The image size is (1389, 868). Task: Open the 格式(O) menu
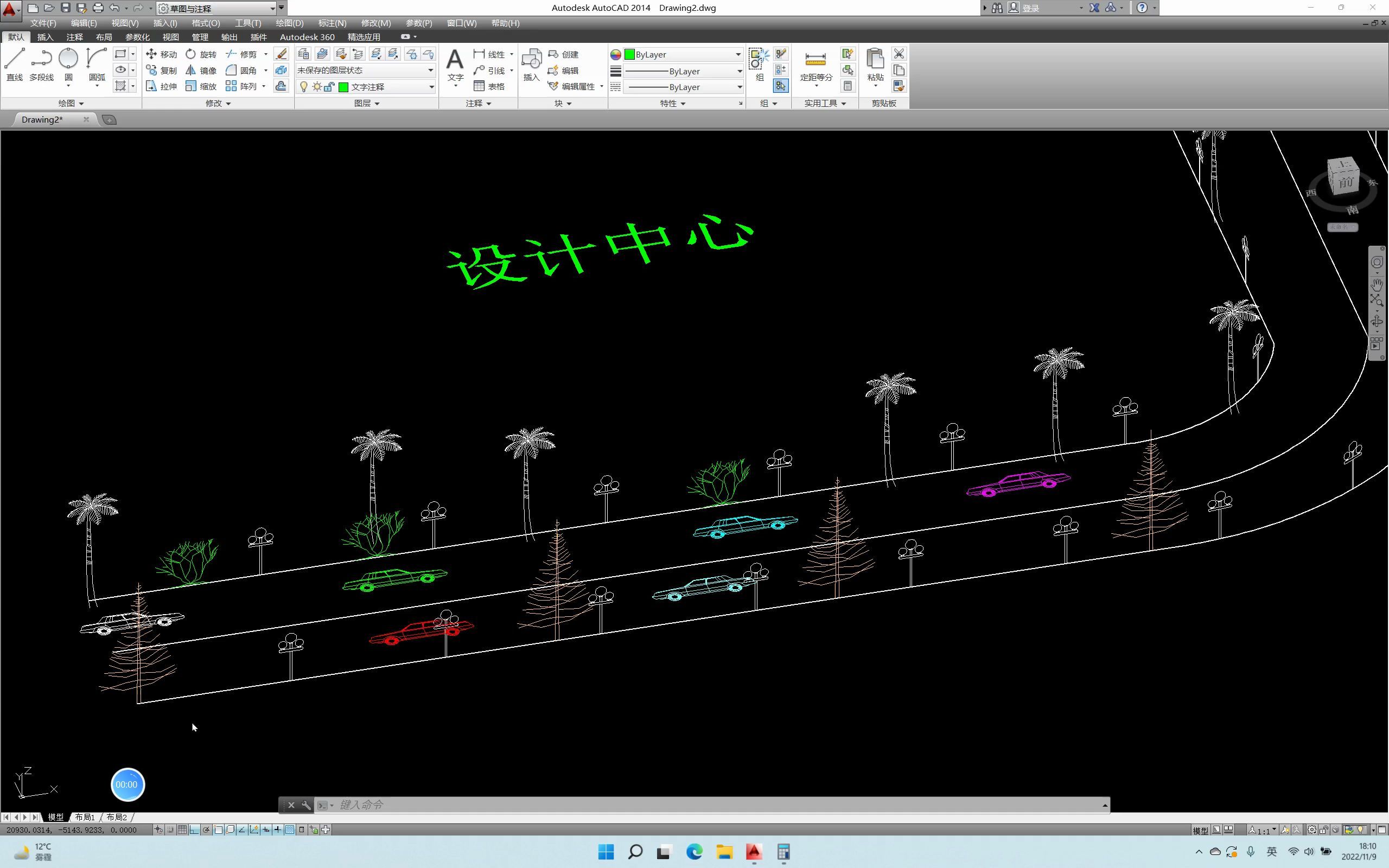(x=206, y=23)
